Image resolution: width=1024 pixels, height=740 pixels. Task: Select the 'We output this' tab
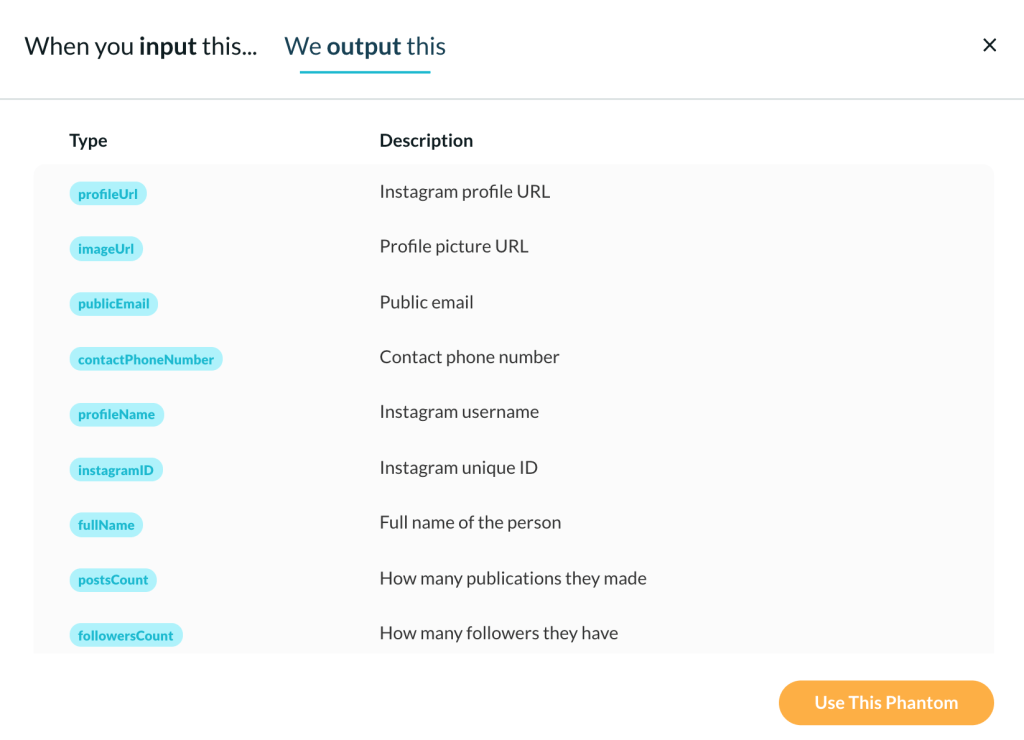pyautogui.click(x=365, y=46)
